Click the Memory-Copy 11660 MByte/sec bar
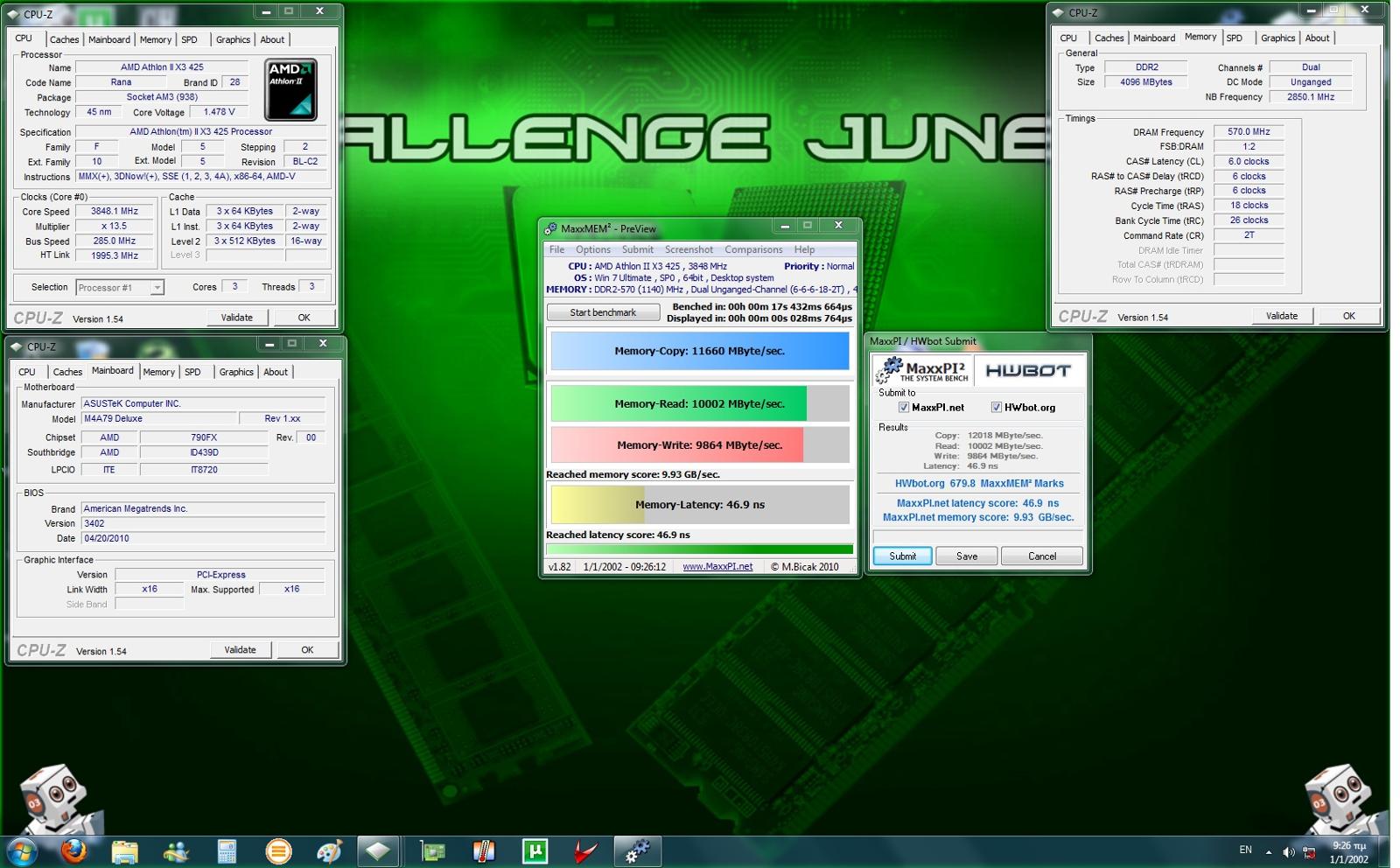Image resolution: width=1400 pixels, height=868 pixels. click(x=699, y=351)
